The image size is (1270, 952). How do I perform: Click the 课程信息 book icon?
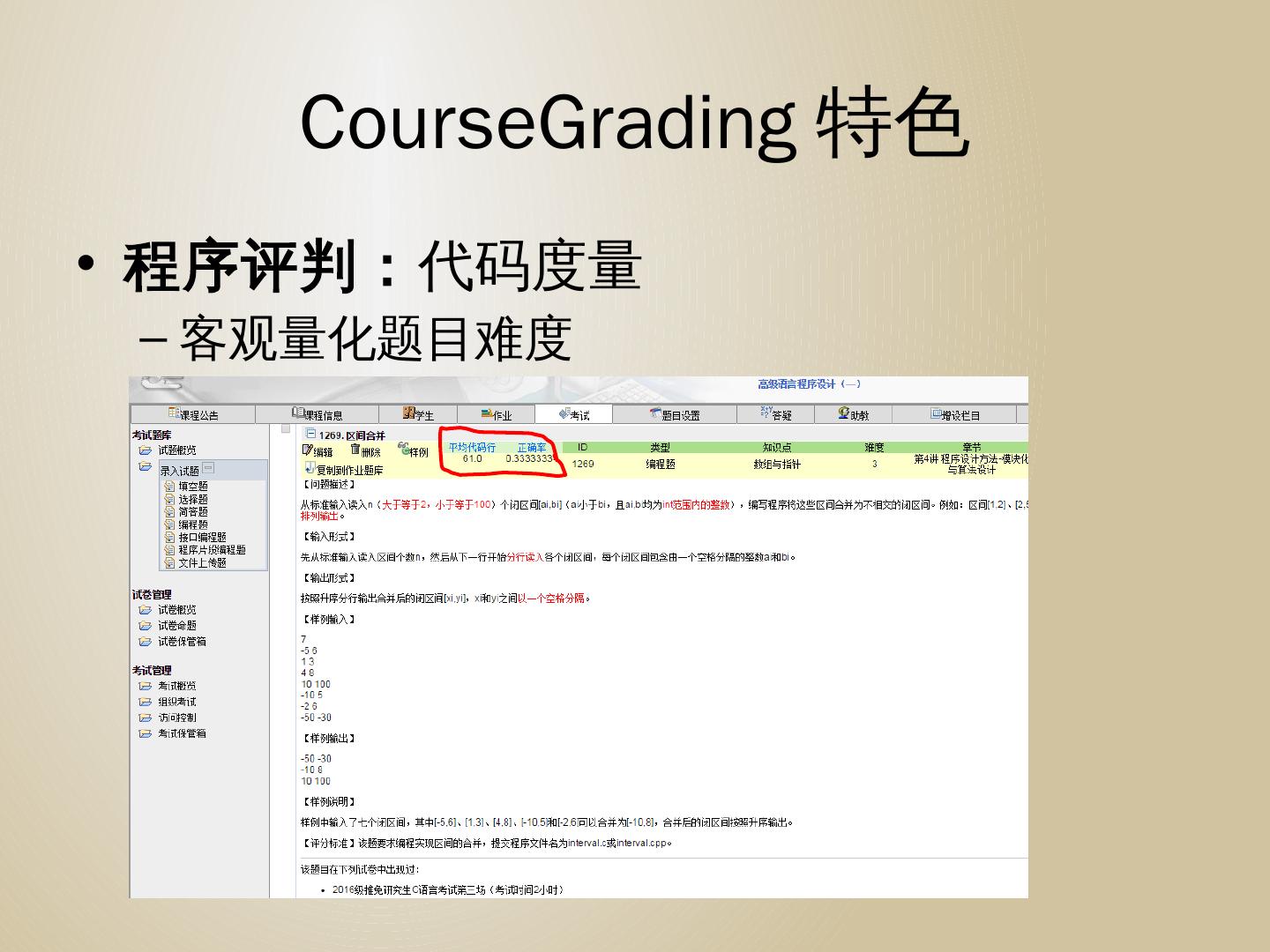pyautogui.click(x=299, y=413)
